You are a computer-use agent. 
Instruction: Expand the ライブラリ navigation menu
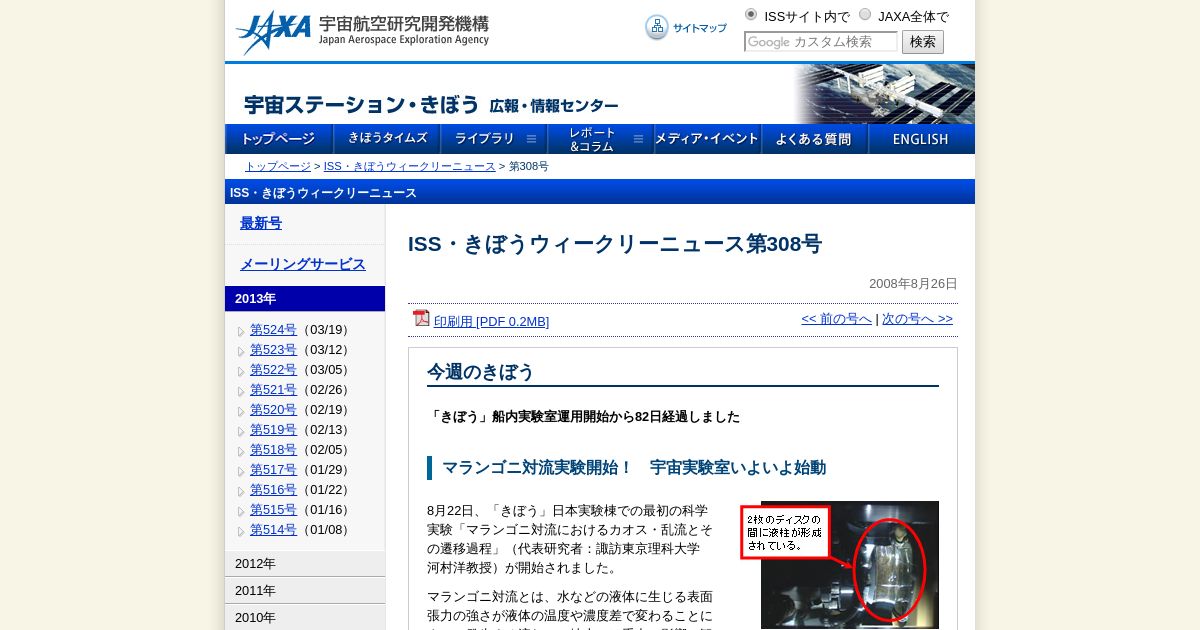tap(494, 139)
